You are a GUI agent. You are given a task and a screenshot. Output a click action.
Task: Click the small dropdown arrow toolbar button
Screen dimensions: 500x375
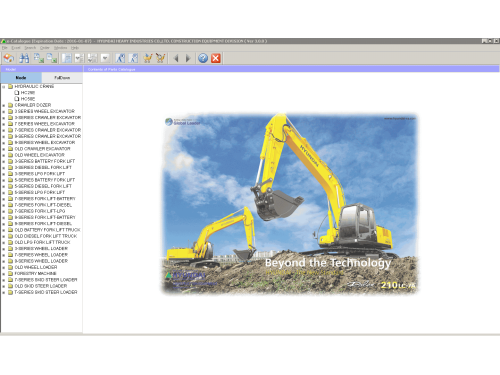[x=105, y=58]
